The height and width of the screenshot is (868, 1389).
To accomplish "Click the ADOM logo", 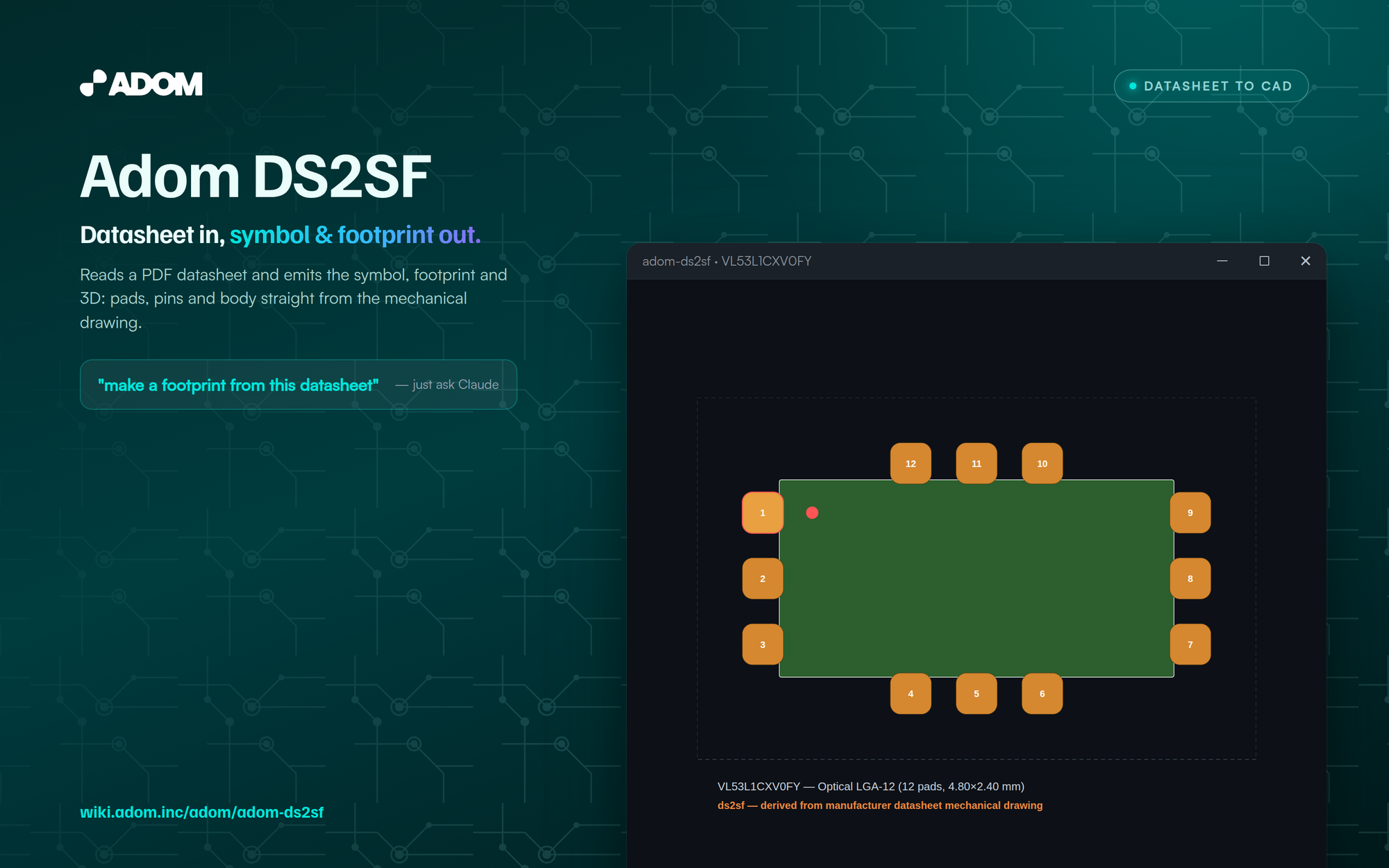I will pos(141,83).
